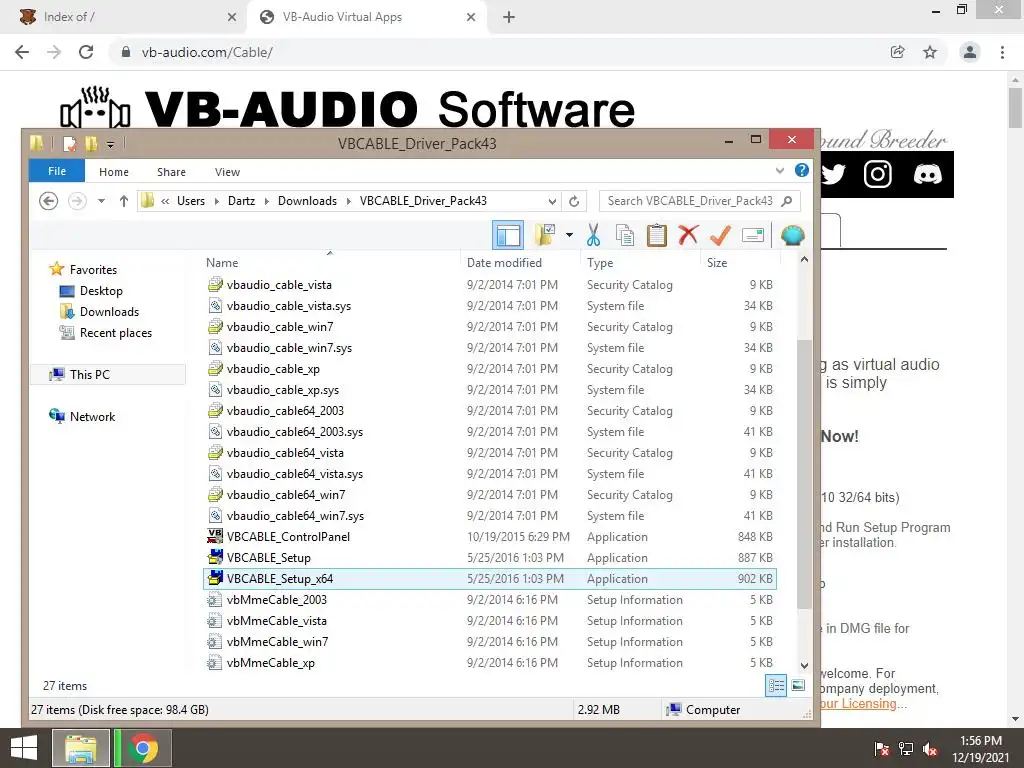Toggle the preview pane layout icon
The width and height of the screenshot is (1024, 768).
[x=508, y=235]
